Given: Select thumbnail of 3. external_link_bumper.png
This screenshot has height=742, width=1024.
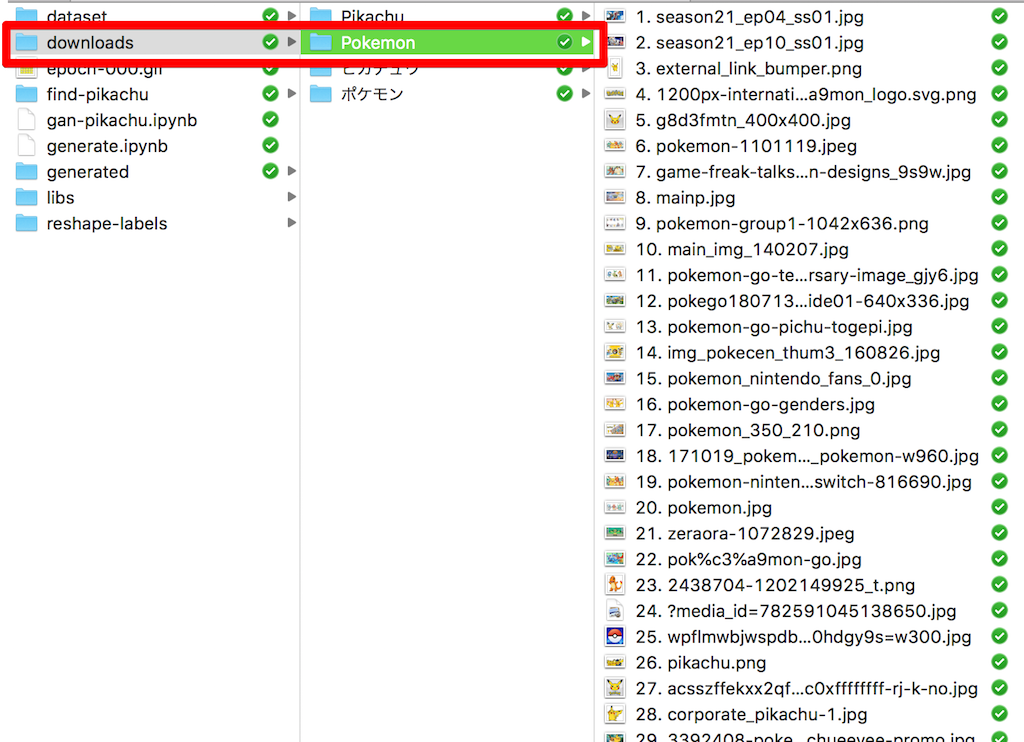Looking at the screenshot, I should tap(615, 69).
